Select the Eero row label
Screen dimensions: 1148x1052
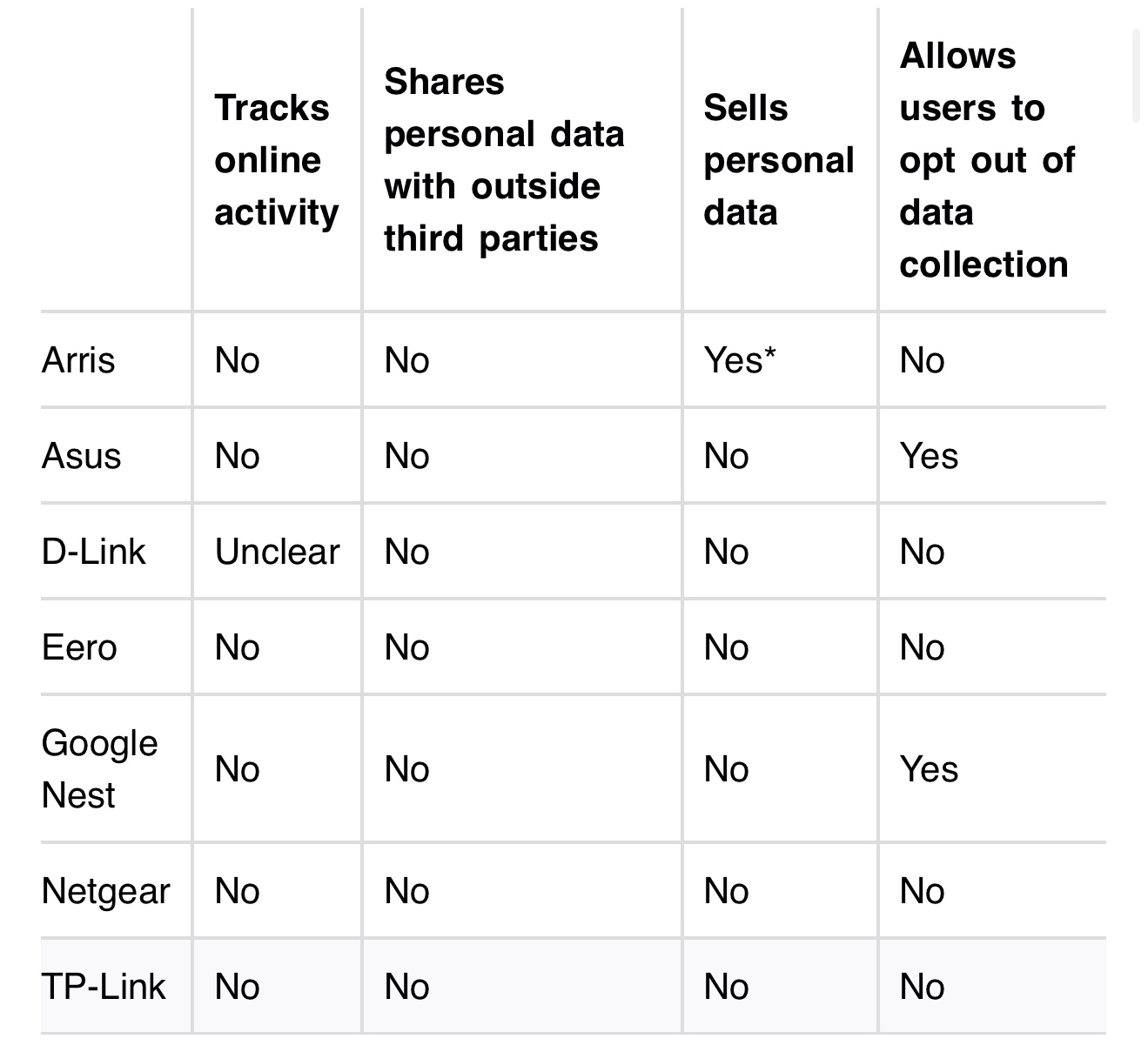point(79,647)
